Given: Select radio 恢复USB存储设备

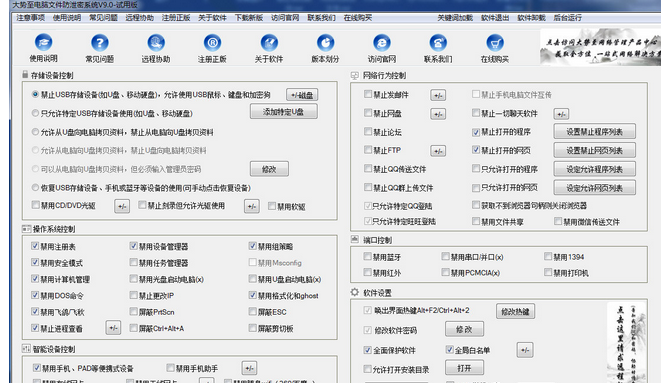Looking at the screenshot, I should click(x=35, y=187).
